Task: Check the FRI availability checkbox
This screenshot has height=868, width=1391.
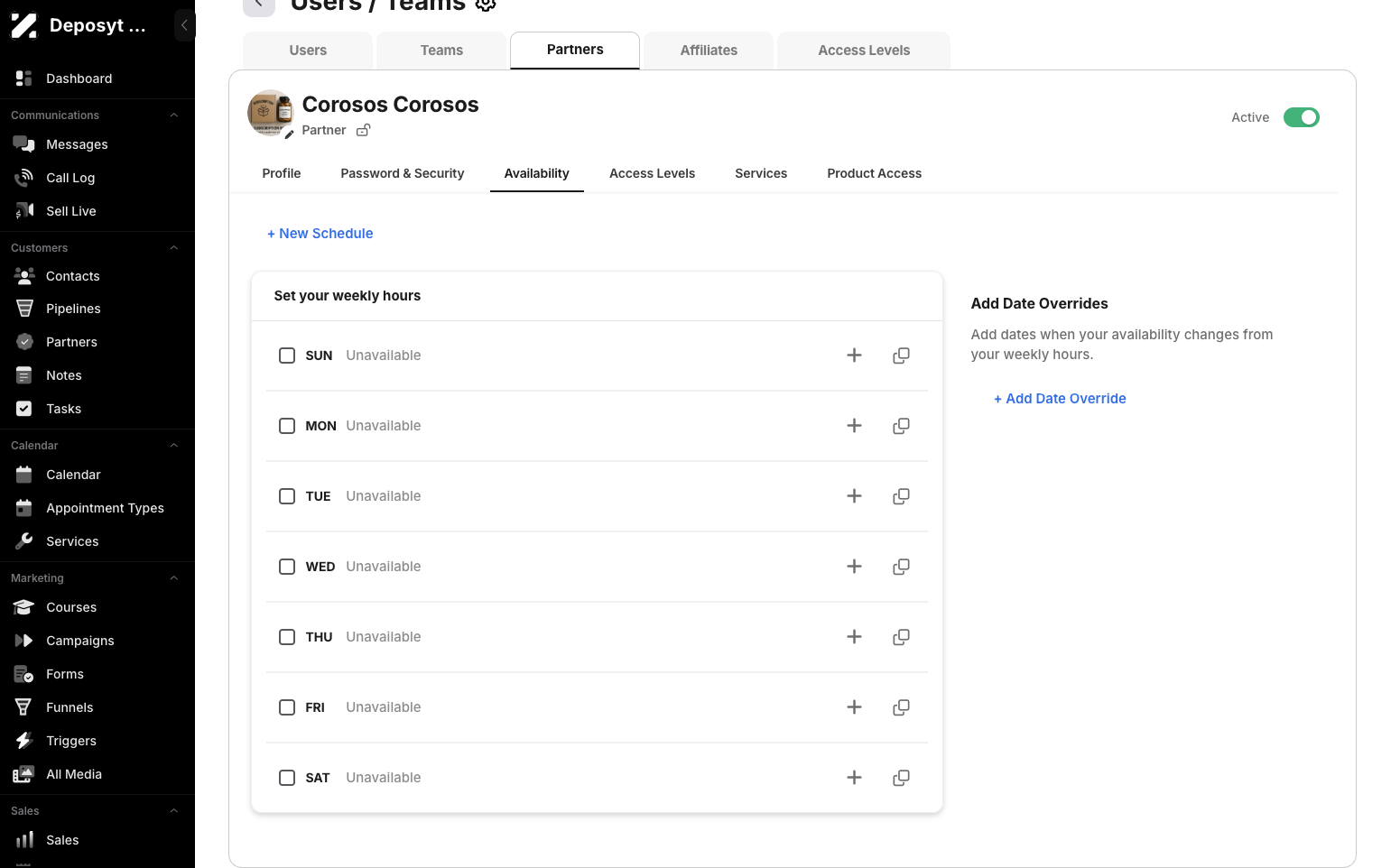Action: pyautogui.click(x=287, y=707)
